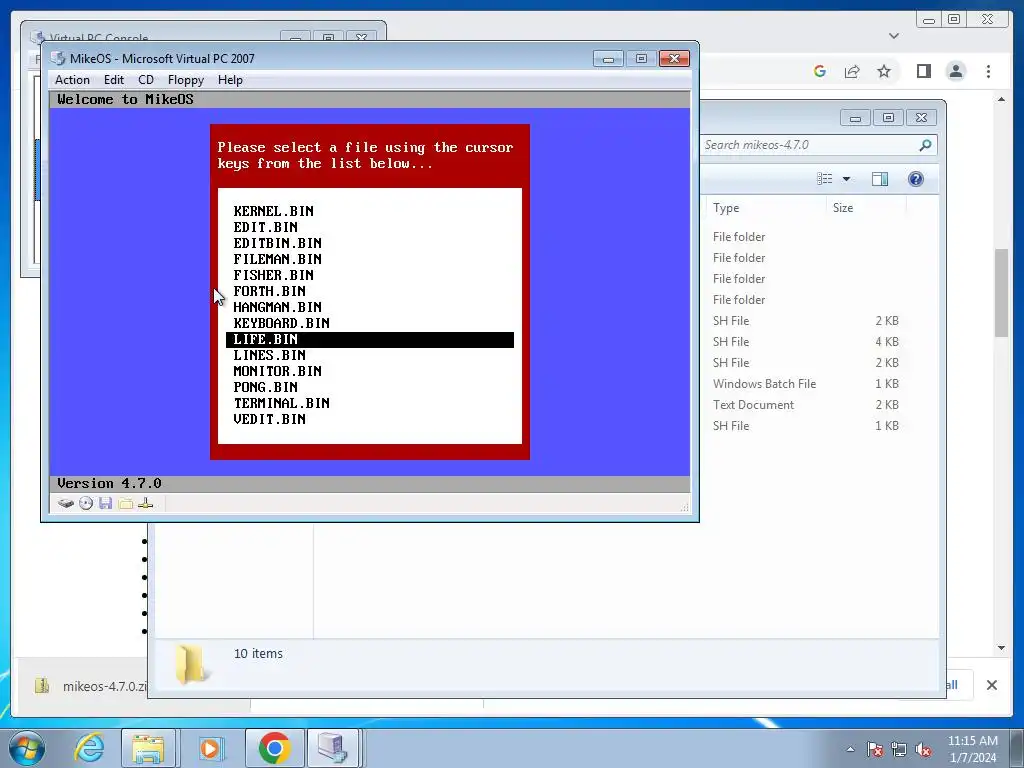Click the search magnifier in Explorer
1024x768 pixels.
coord(925,145)
